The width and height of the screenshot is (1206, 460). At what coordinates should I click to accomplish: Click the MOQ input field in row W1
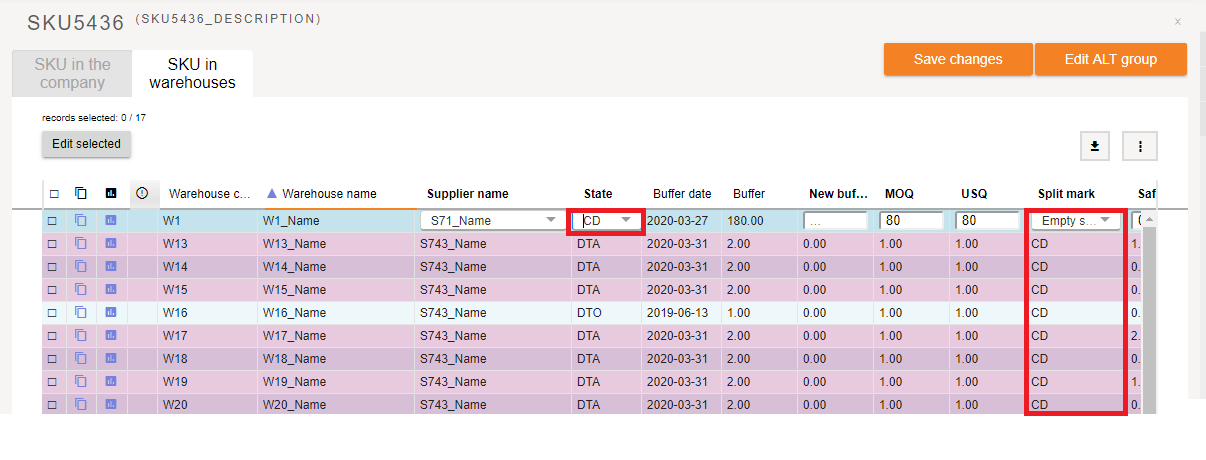[911, 220]
